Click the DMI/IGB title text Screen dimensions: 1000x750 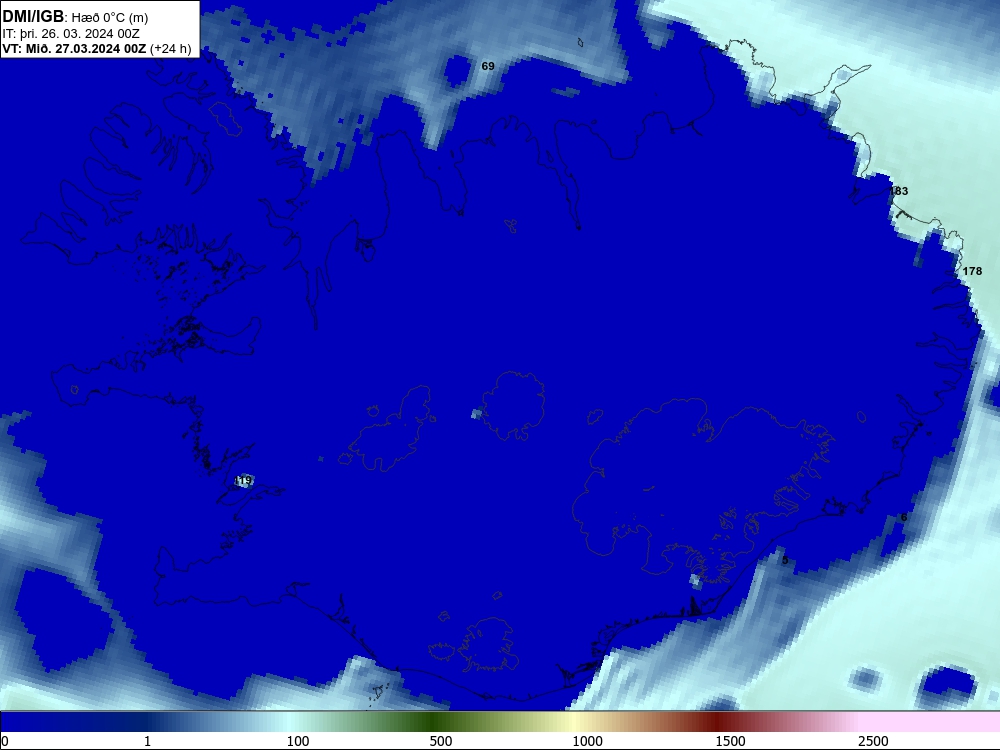click(33, 17)
